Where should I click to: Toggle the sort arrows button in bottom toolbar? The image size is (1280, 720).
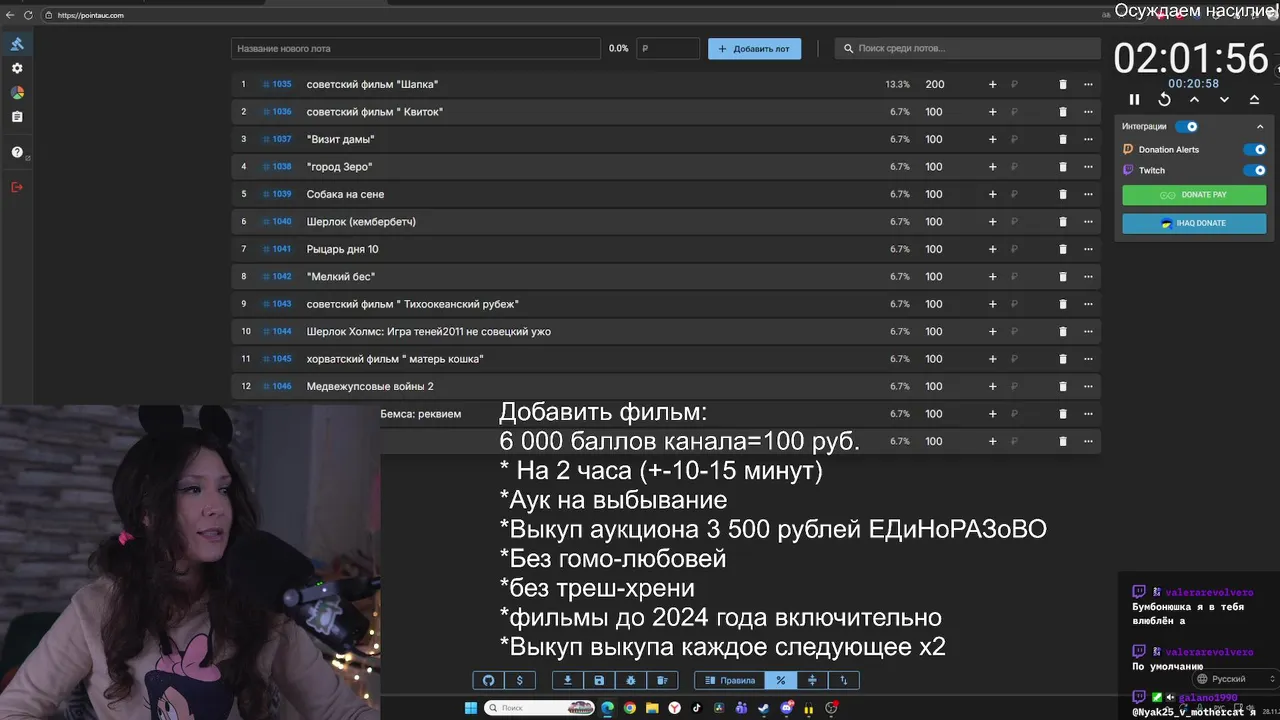click(843, 680)
